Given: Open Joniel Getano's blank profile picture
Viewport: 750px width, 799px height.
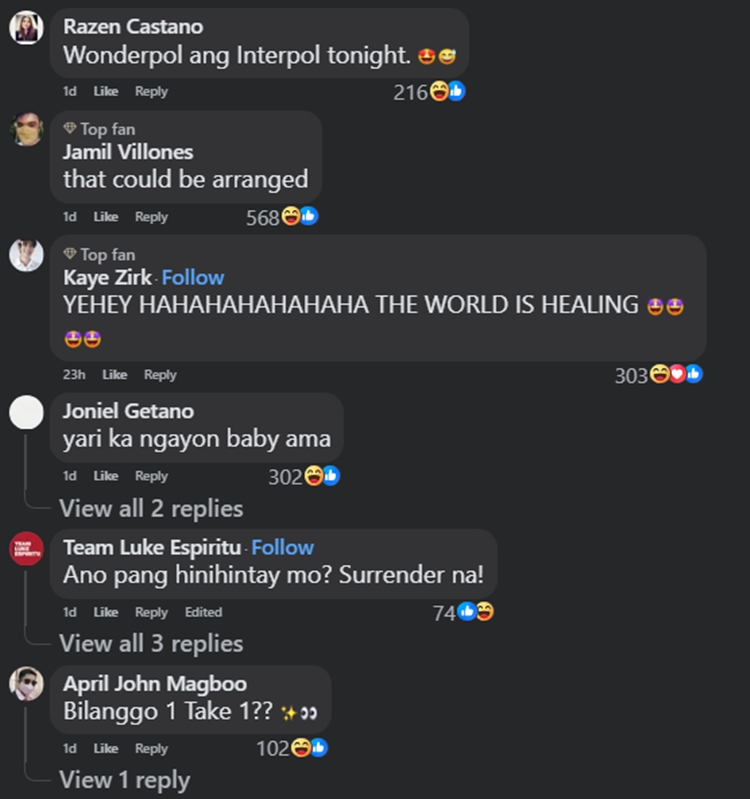Looking at the screenshot, I should pos(26,412).
